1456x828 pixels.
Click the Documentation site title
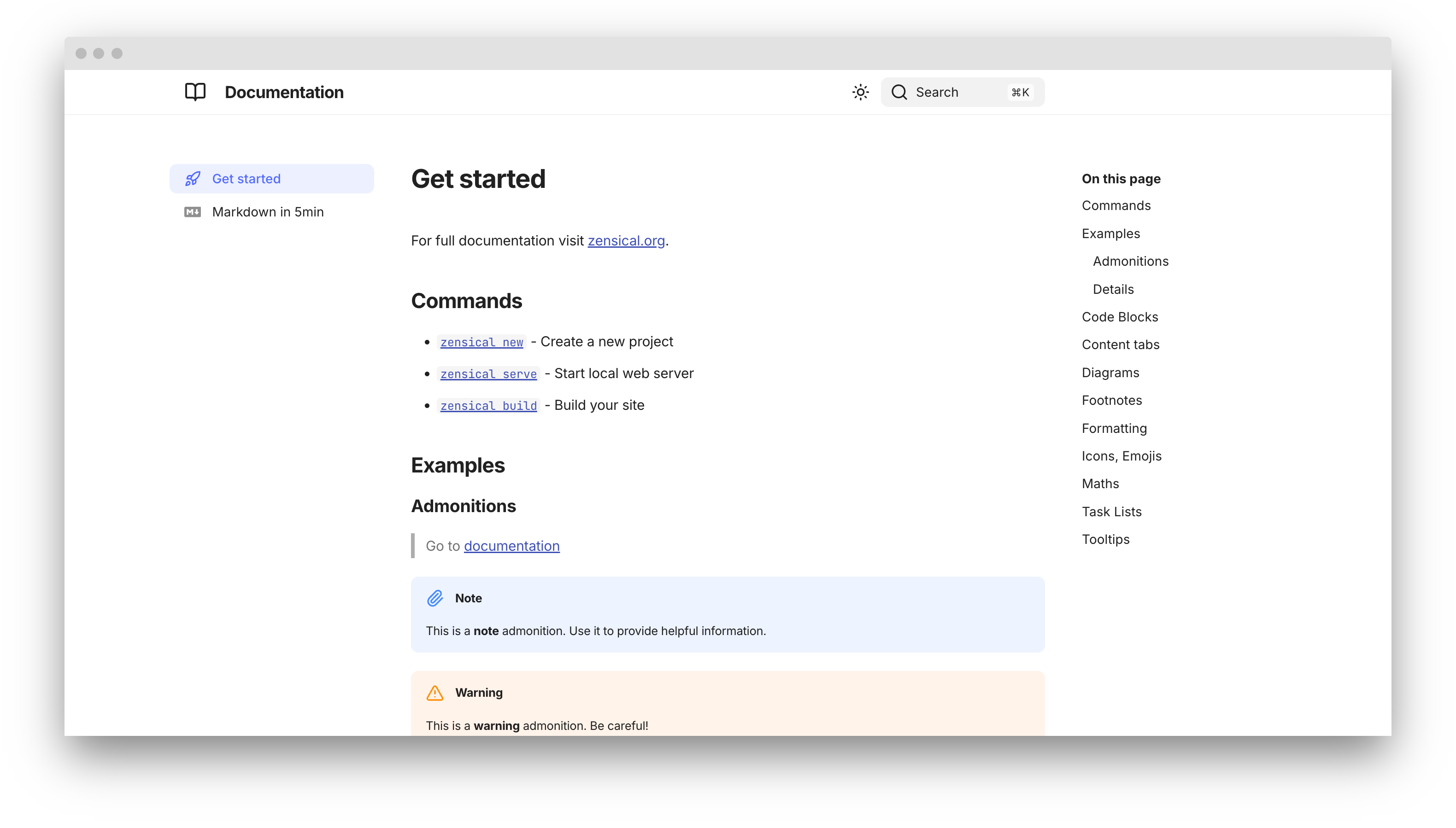tap(284, 92)
